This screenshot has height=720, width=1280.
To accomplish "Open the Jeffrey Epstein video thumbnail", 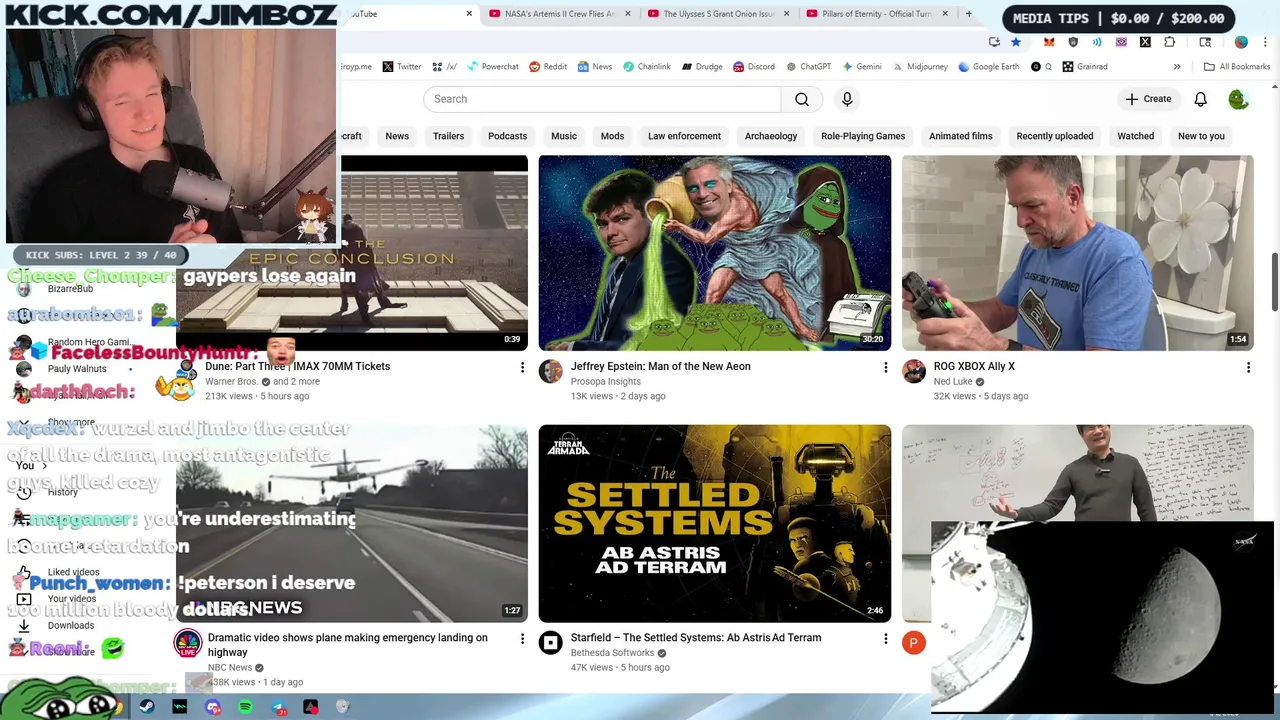I will point(715,253).
